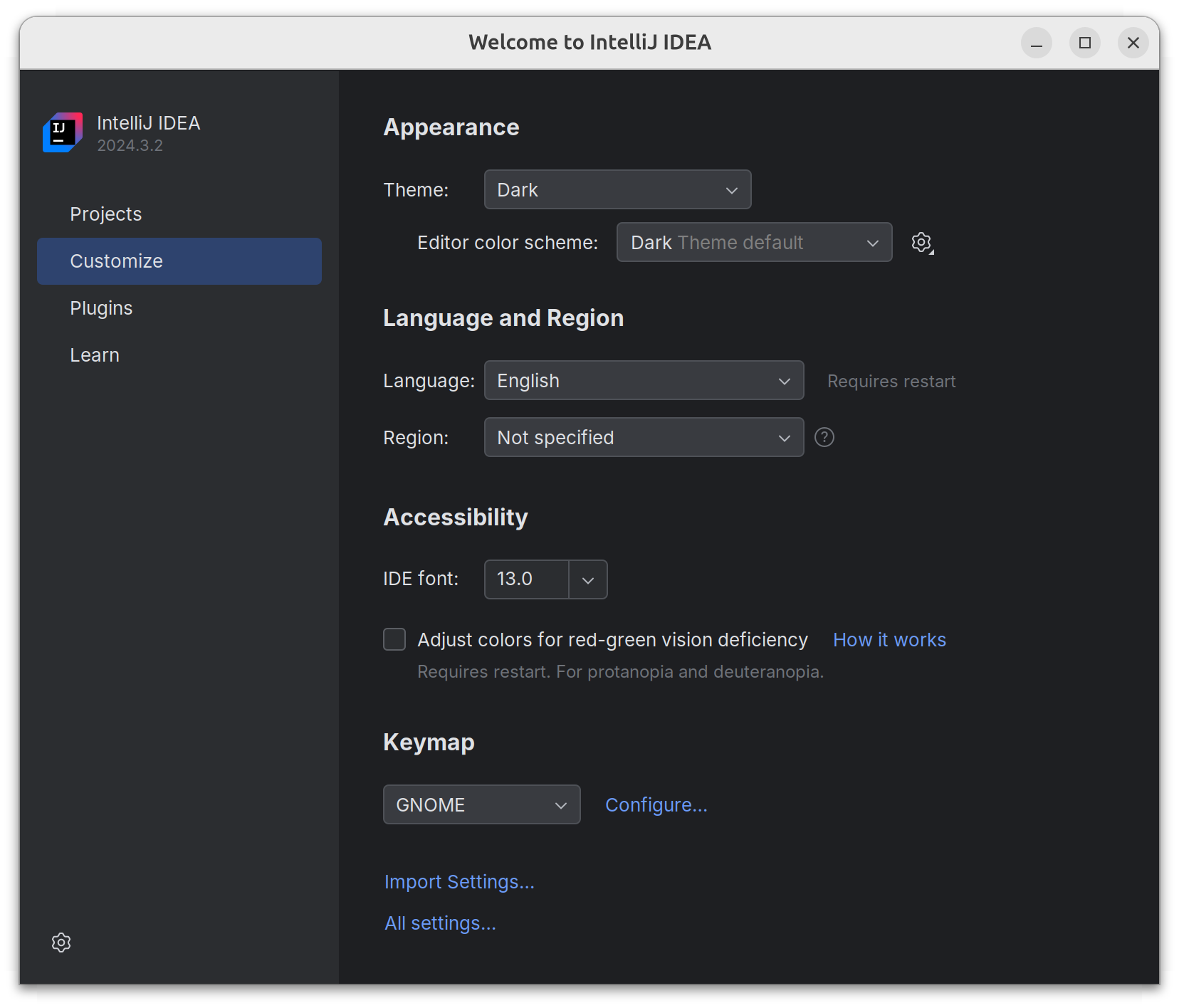Click the editor color scheme gear icon
Viewport: 1179px width, 1008px height.
(x=921, y=243)
